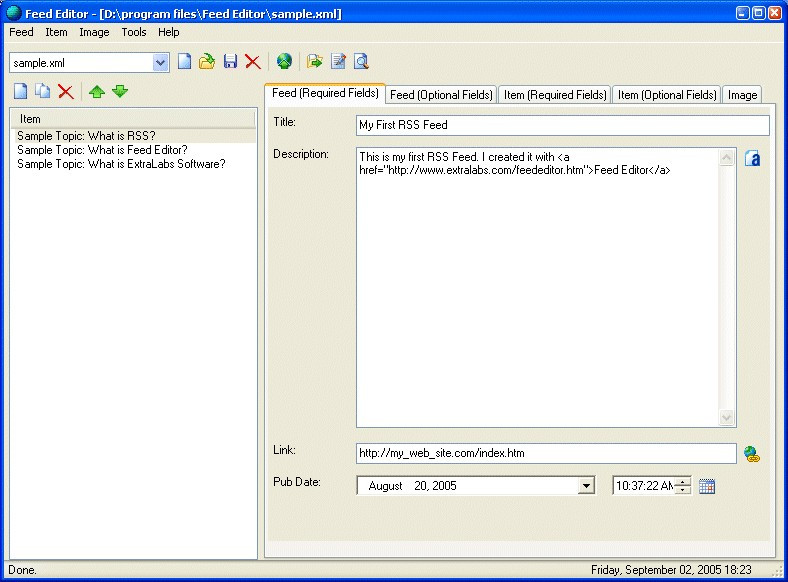The height and width of the screenshot is (582, 788).
Task: Move item up with green up arrow
Action: (97, 92)
